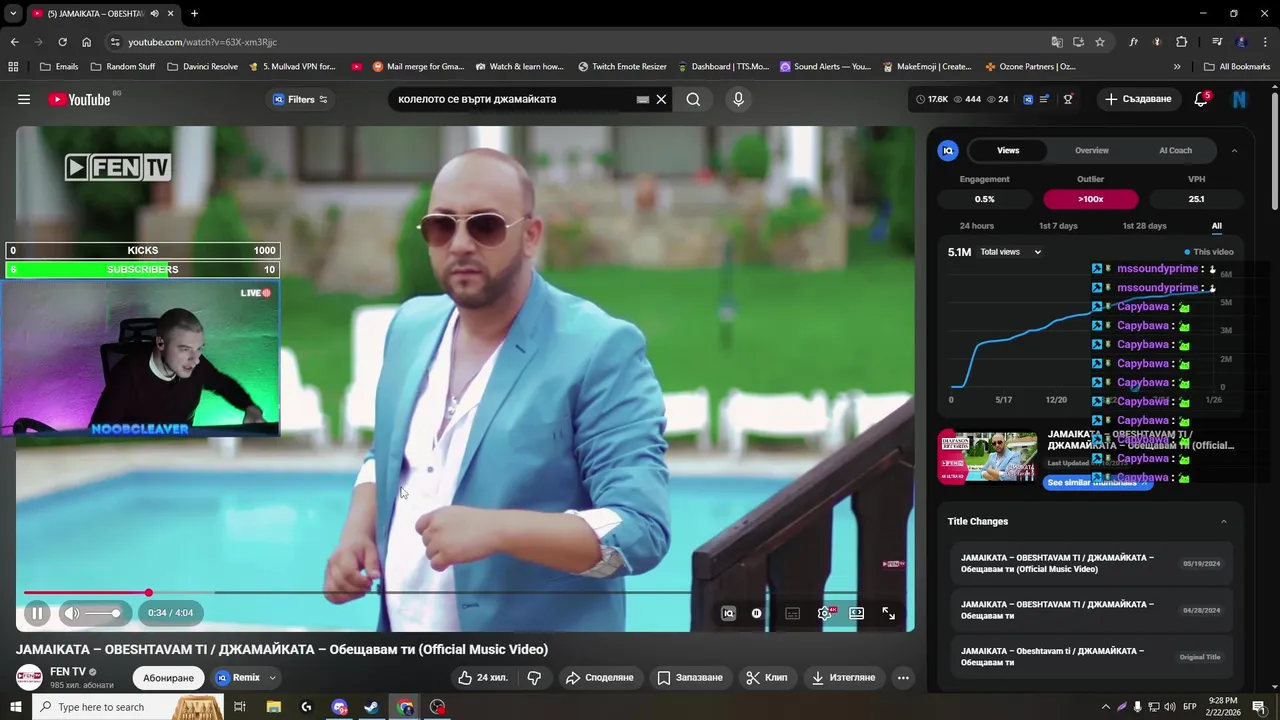
Task: Toggle autoplay switch in player
Action: [x=756, y=613]
